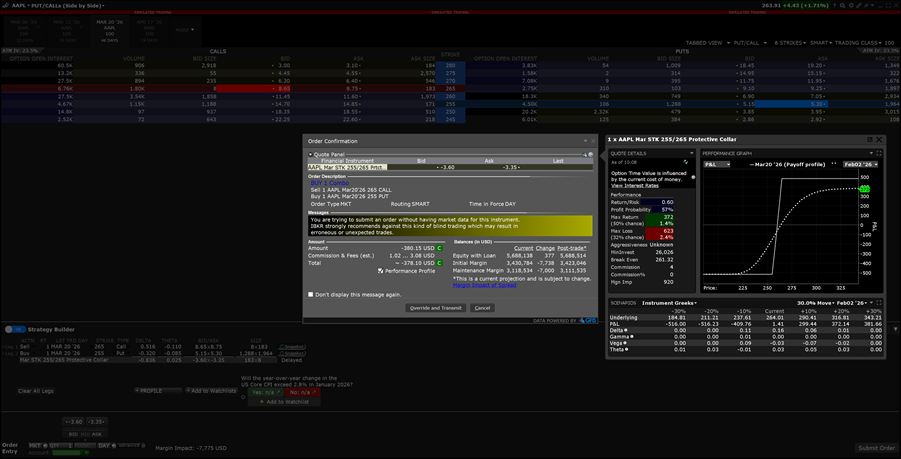
Task: Click Submit Order button
Action: (876, 448)
